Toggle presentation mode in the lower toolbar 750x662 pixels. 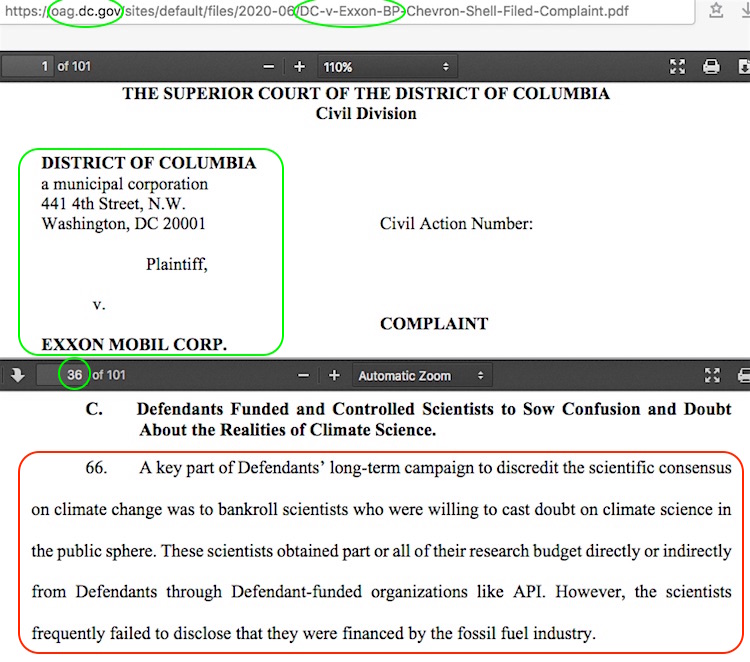(712, 375)
